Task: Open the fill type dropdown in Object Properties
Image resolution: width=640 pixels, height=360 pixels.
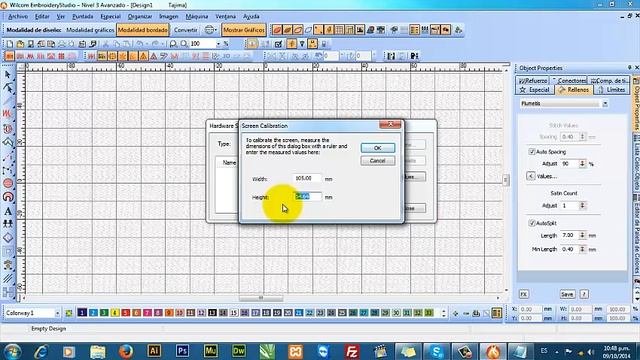Action: (605, 104)
